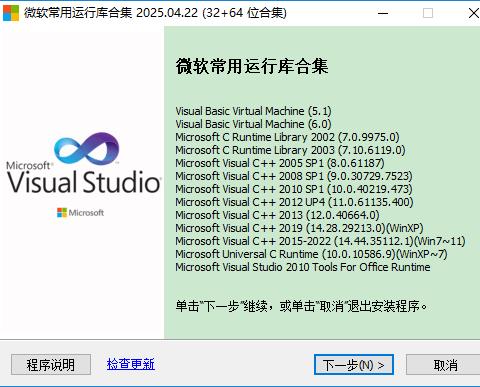
Task: Select the Visual C++ 2015-2022 line
Action: pos(320,241)
